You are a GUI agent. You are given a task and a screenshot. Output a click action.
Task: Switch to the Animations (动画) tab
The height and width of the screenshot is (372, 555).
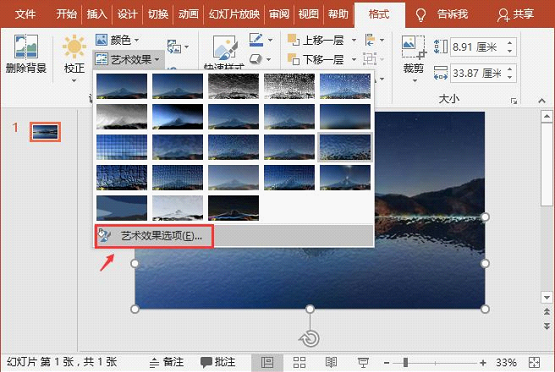(188, 14)
